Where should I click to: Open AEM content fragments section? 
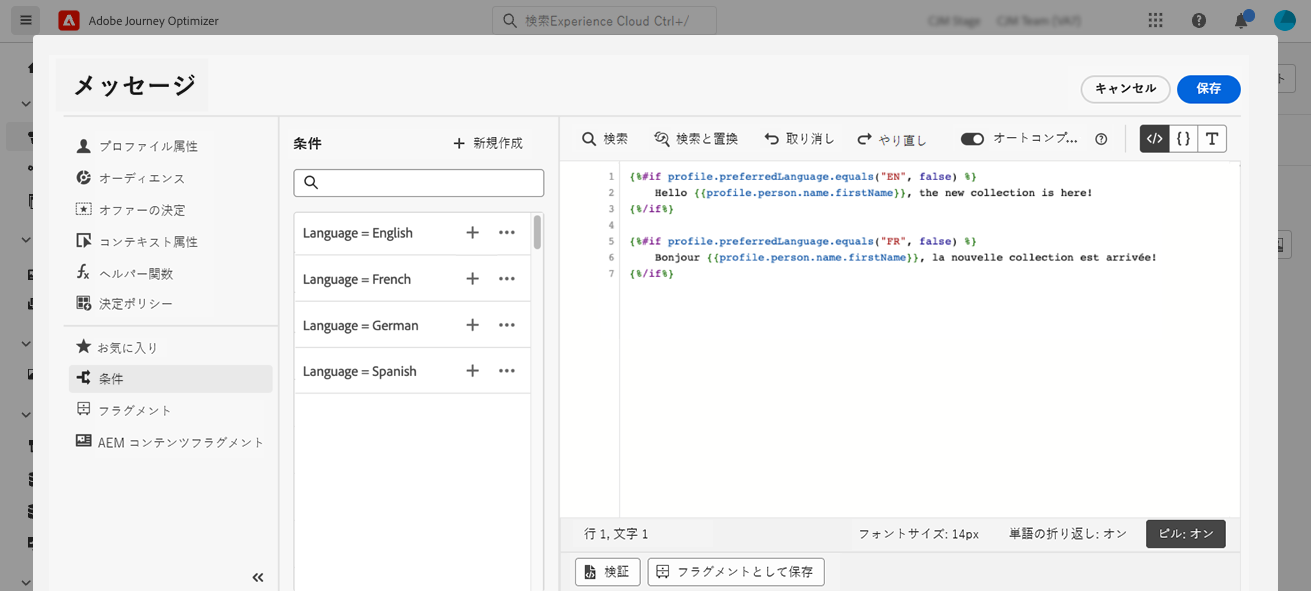170,442
